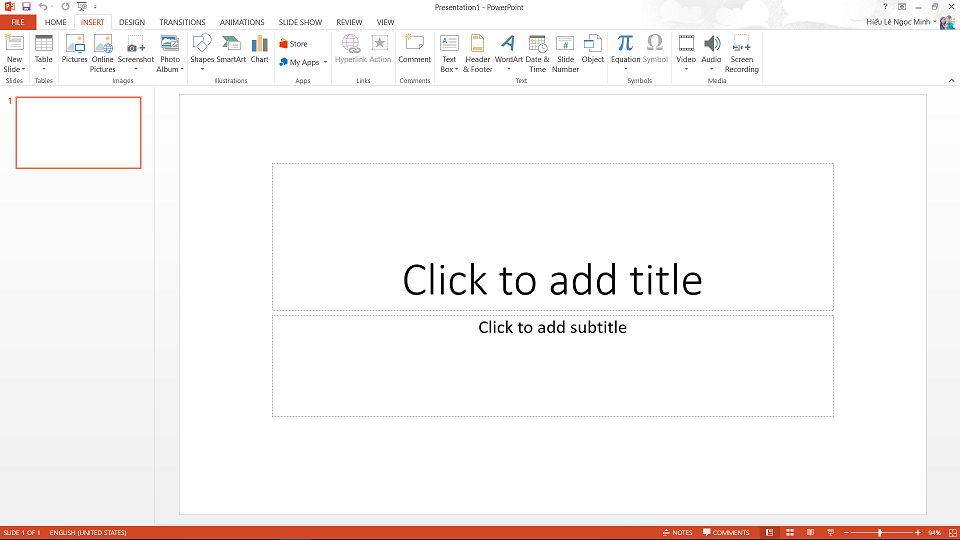960x540 pixels.
Task: Switch to Normal view in status bar
Action: pos(770,533)
